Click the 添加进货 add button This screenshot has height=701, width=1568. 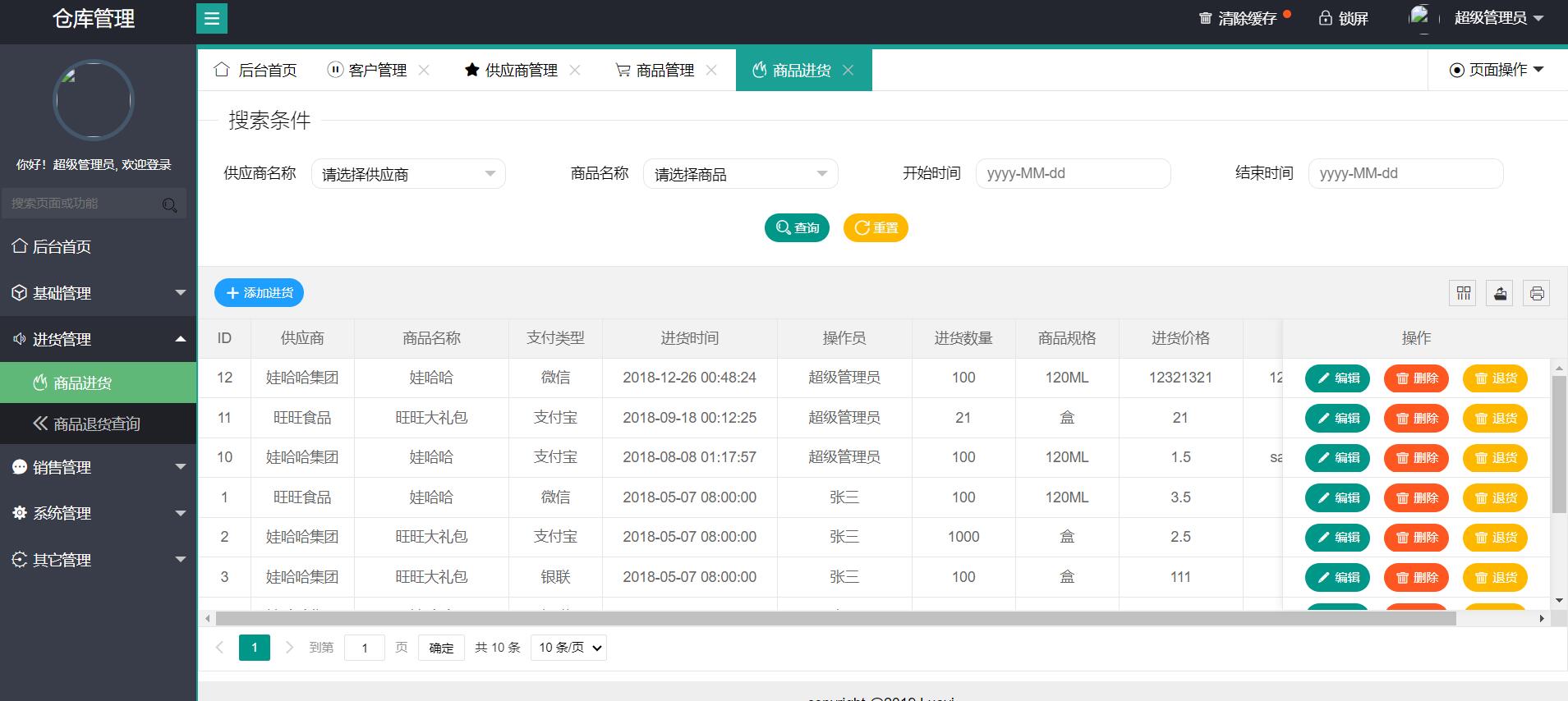pos(259,292)
